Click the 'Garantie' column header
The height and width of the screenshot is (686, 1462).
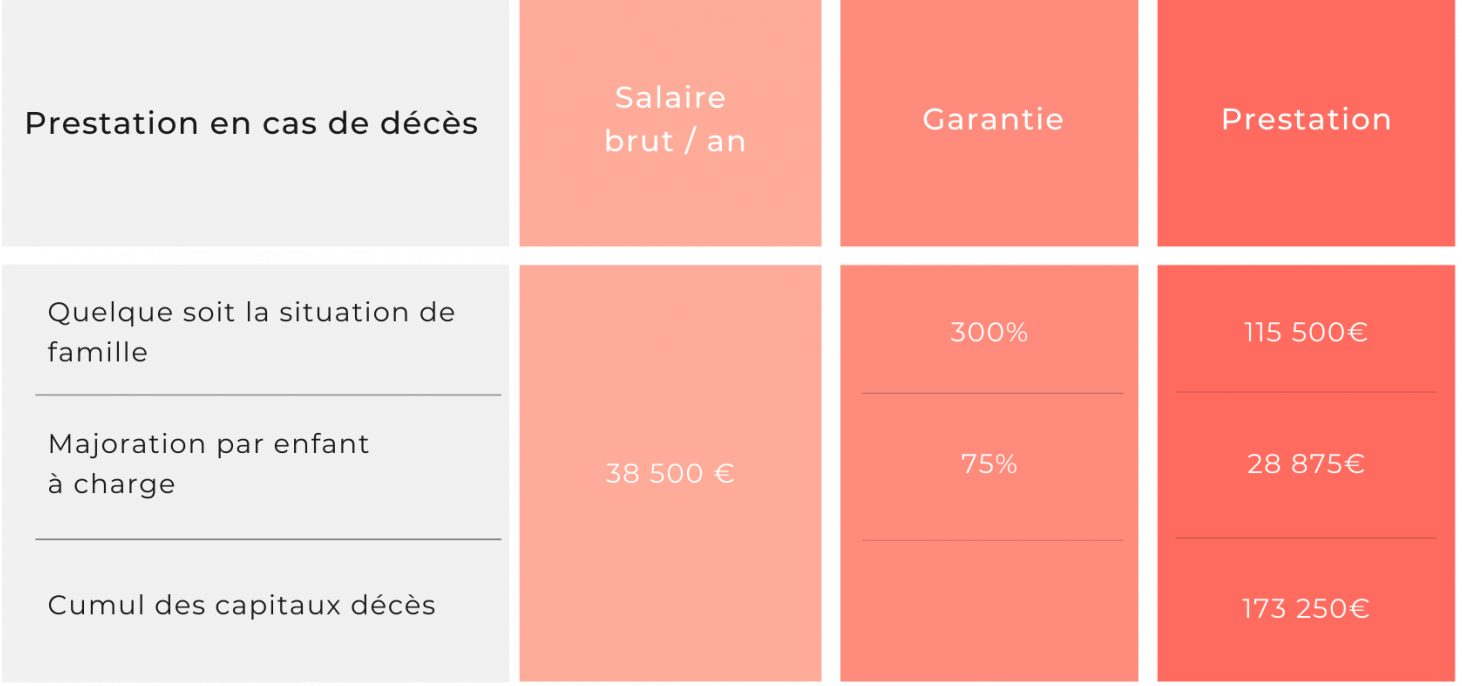[992, 119]
